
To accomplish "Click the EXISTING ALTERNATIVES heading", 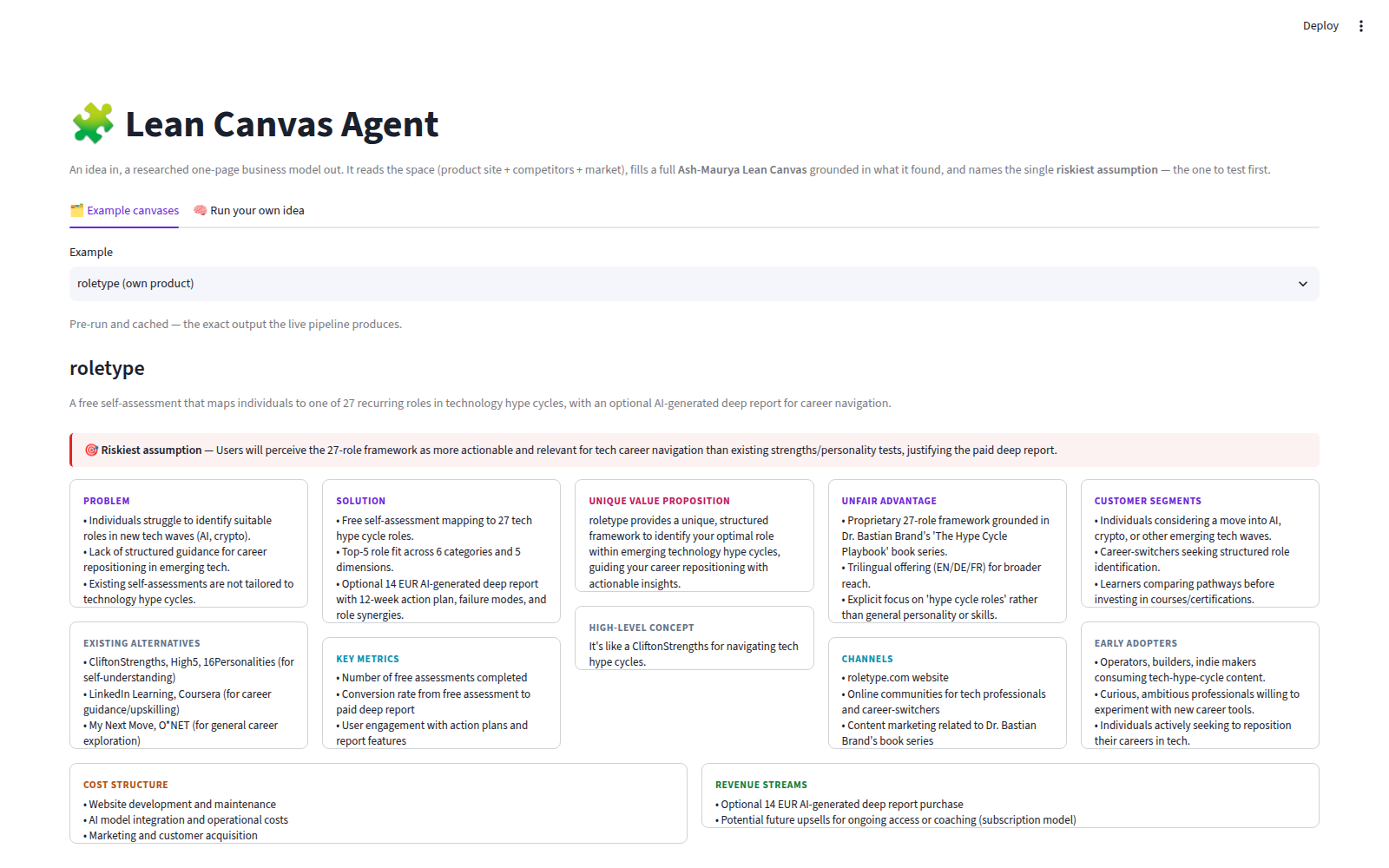I will point(142,643).
